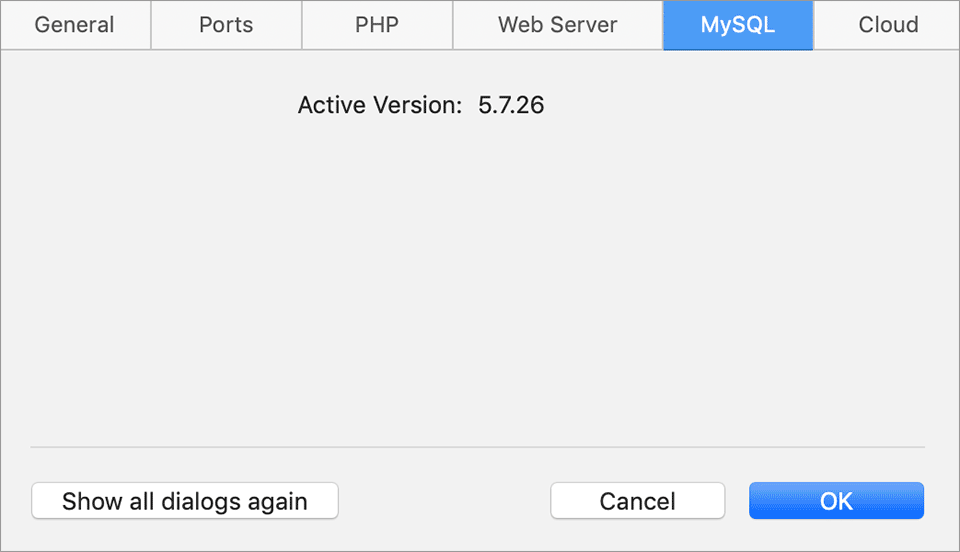This screenshot has width=960, height=552.
Task: Switch to Cloud backup tab
Action: tap(888, 25)
